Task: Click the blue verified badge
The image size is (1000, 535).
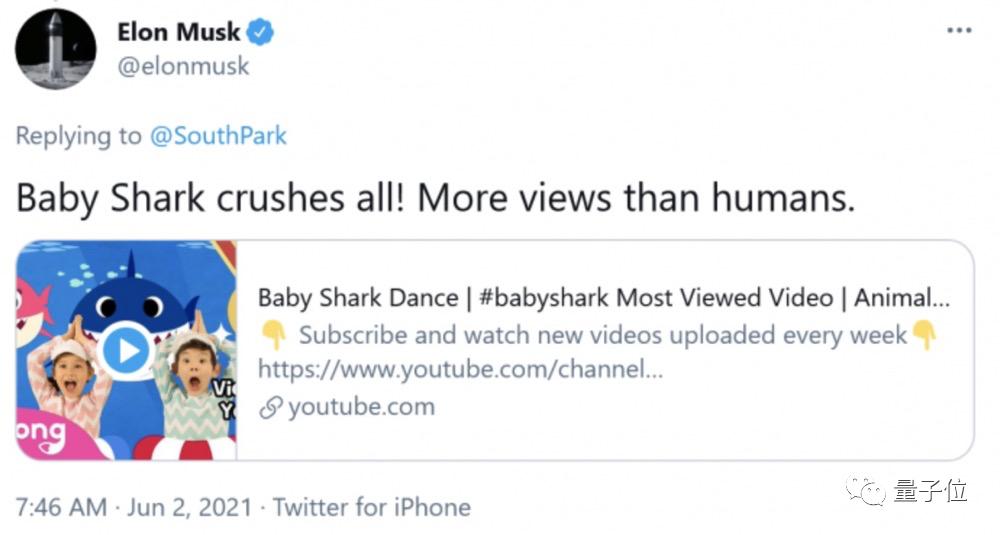Action: pyautogui.click(x=260, y=32)
